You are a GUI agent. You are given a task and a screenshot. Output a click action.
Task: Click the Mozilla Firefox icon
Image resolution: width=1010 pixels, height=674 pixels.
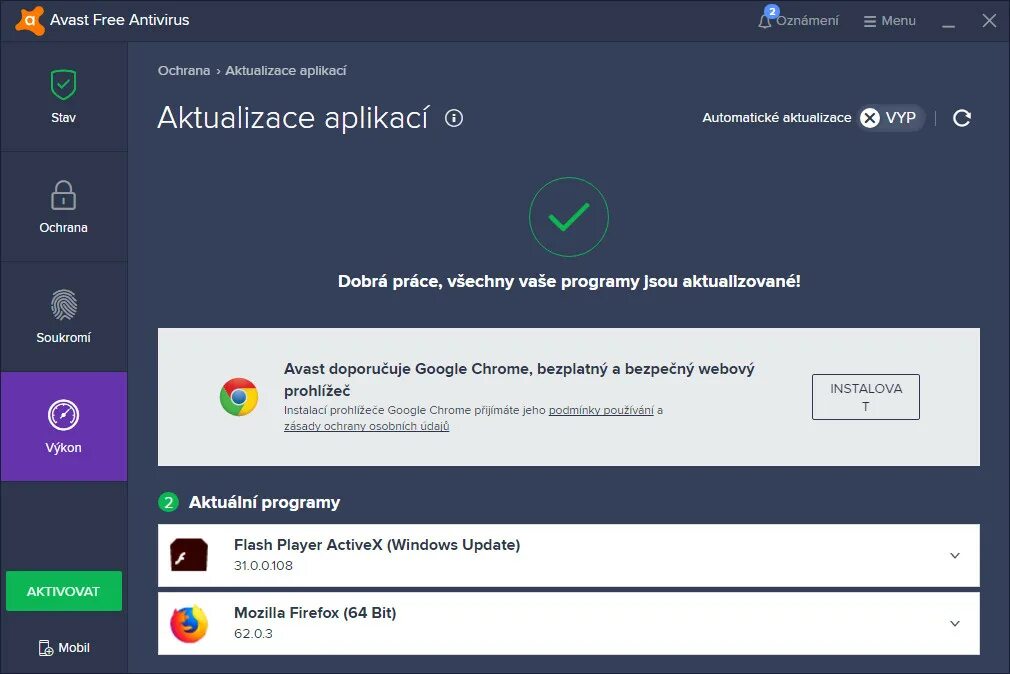[189, 624]
